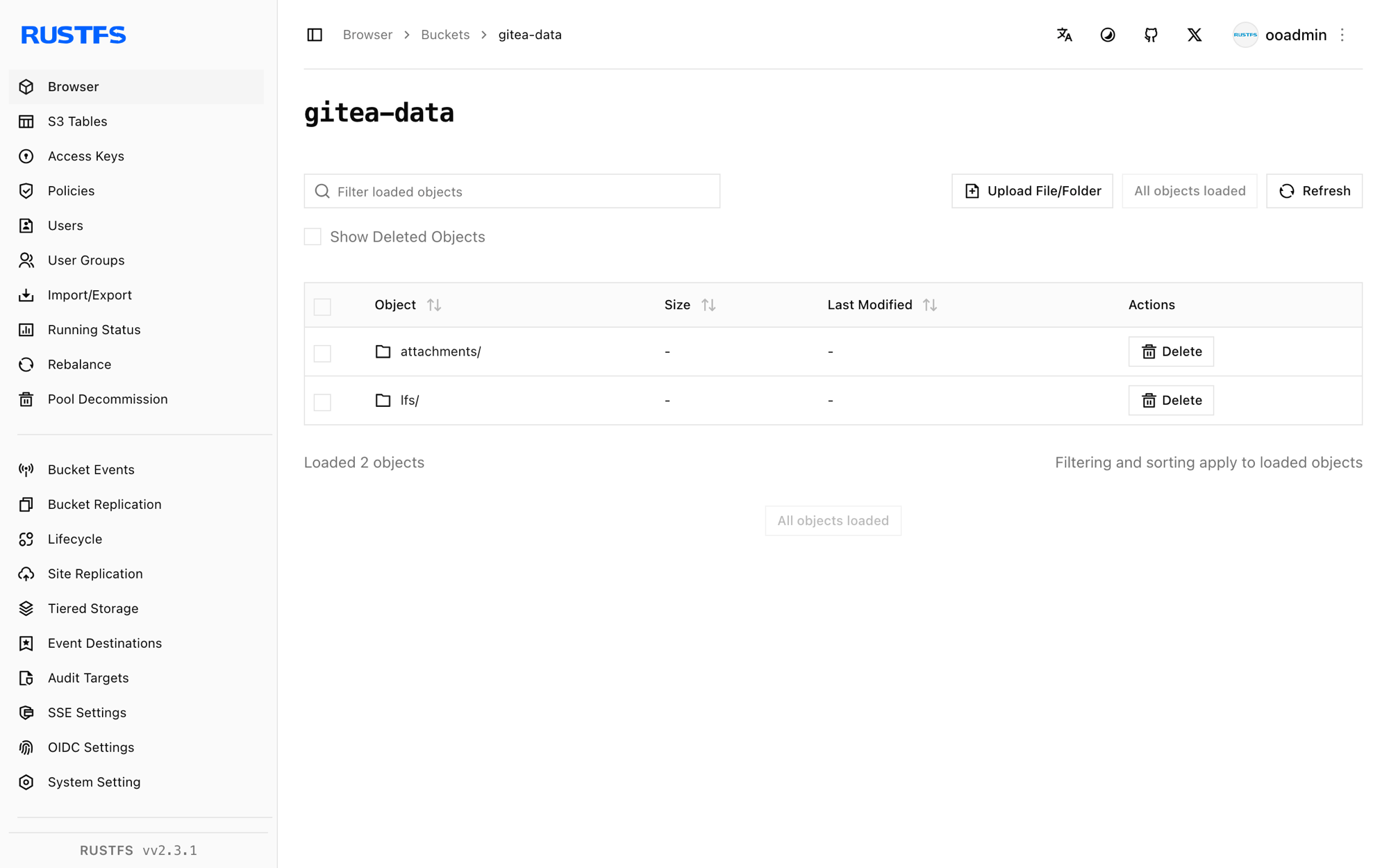Click Loaded 2 objects status text
The width and height of the screenshot is (1389, 868).
pyautogui.click(x=364, y=462)
